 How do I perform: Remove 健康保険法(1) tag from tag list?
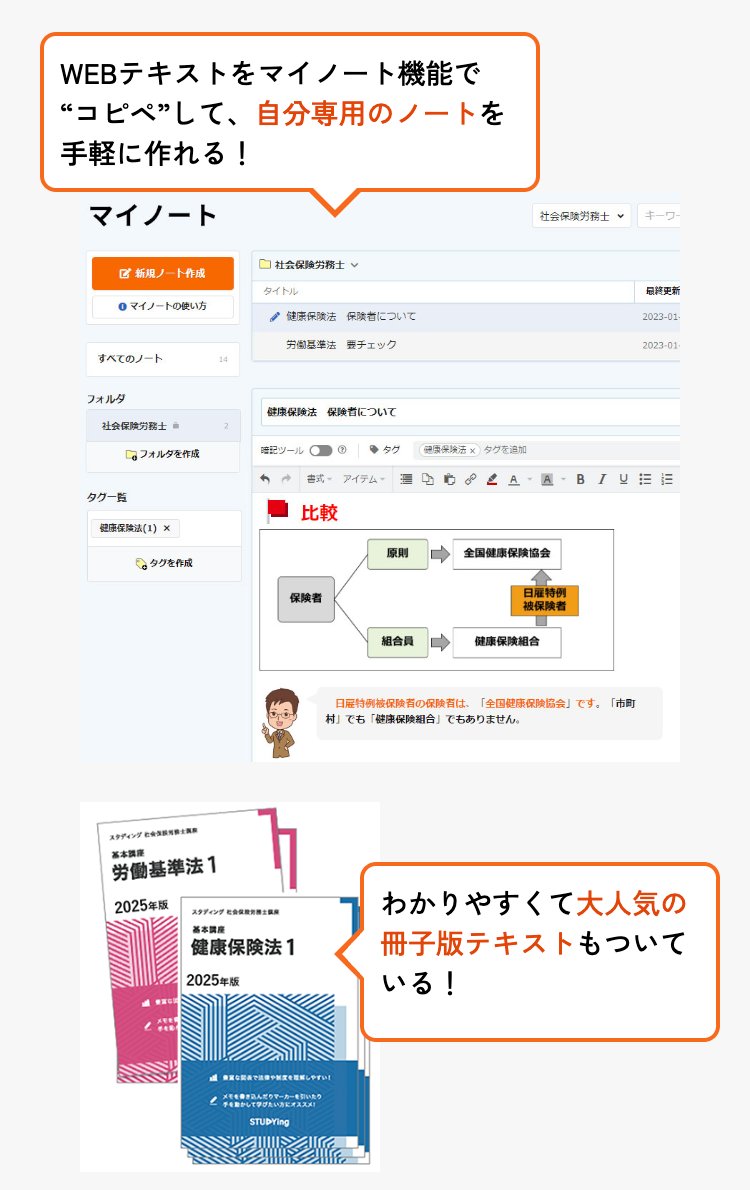pyautogui.click(x=167, y=528)
